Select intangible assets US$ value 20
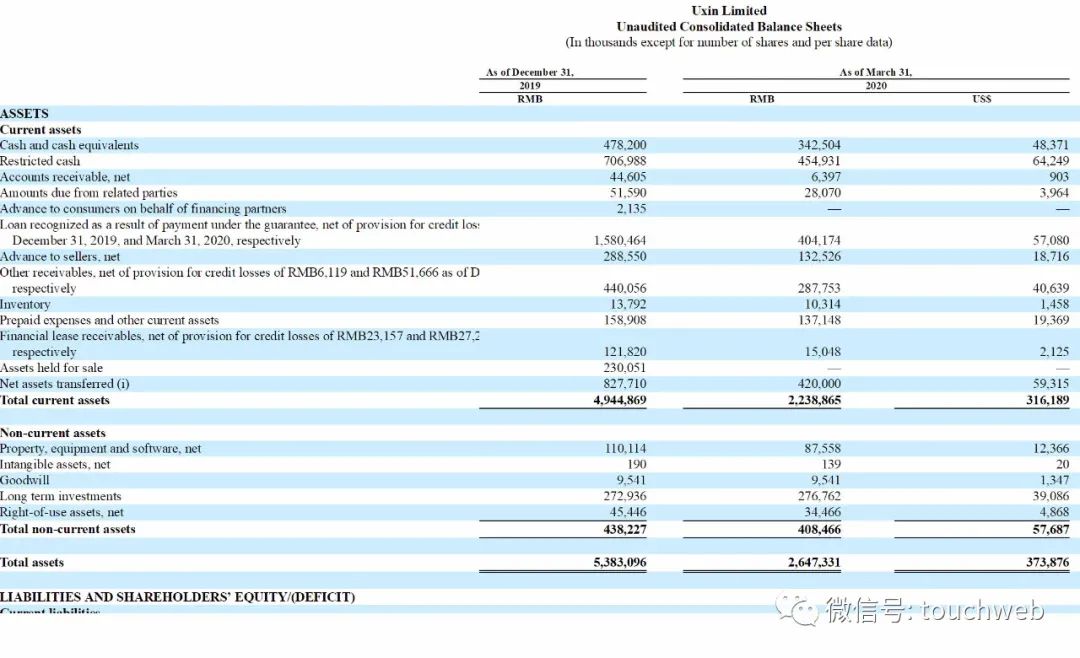Screen dimensions: 1080x658 coord(1063,464)
